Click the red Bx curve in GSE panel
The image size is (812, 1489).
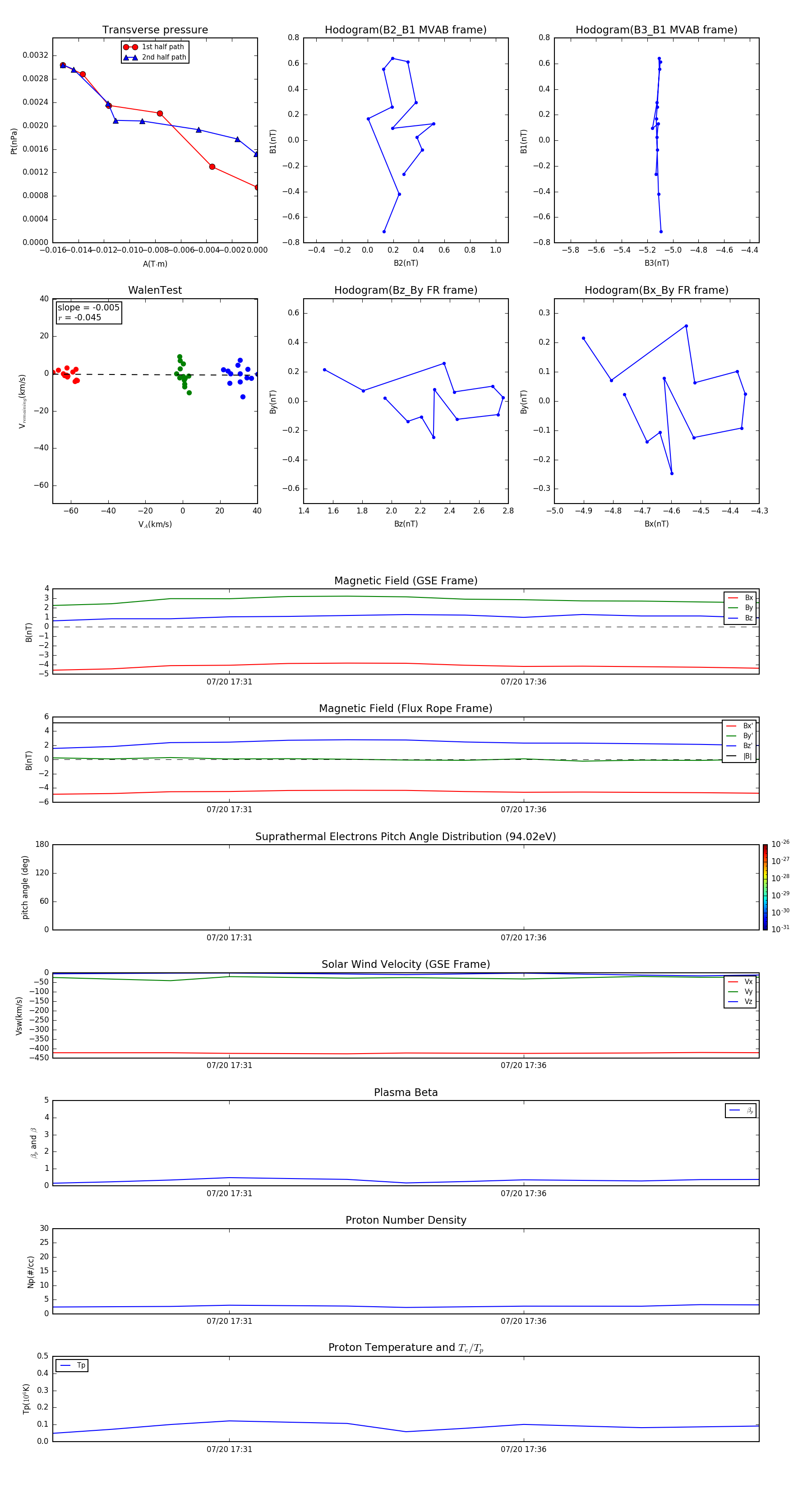click(406, 664)
